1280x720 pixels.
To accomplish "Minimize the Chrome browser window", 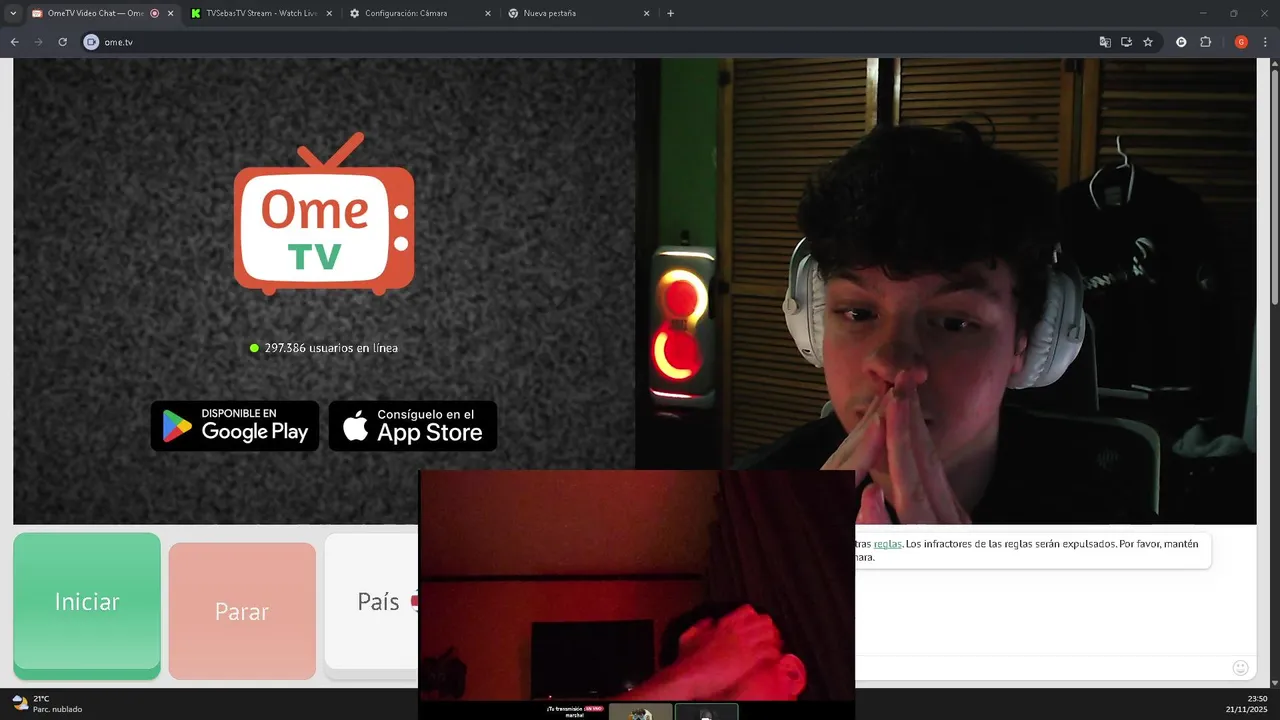I will [1201, 13].
